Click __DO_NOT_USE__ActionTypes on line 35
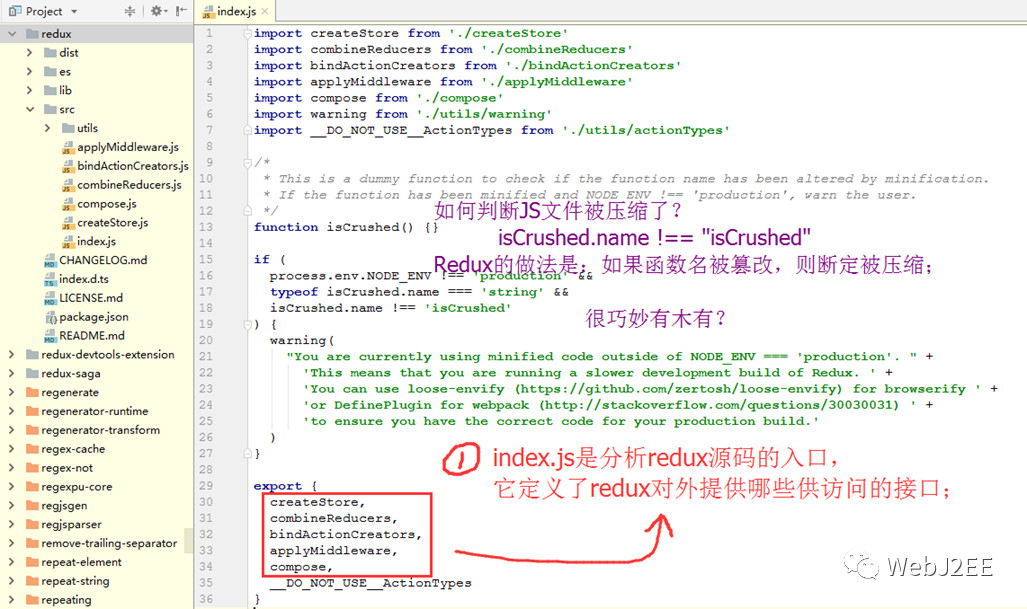The image size is (1027, 609). pyautogui.click(x=371, y=583)
